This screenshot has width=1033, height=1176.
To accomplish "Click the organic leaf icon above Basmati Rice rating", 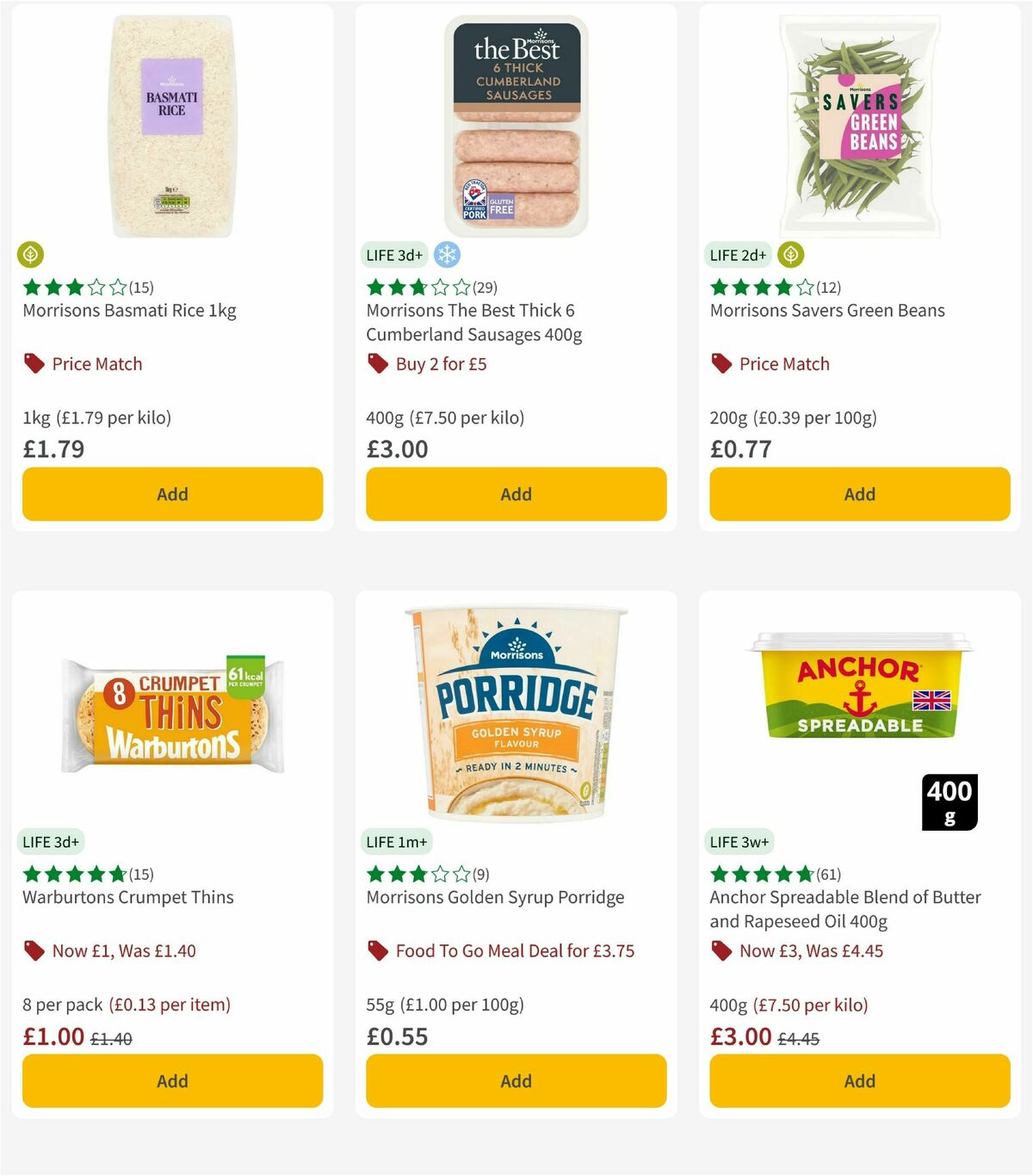I will tap(30, 255).
